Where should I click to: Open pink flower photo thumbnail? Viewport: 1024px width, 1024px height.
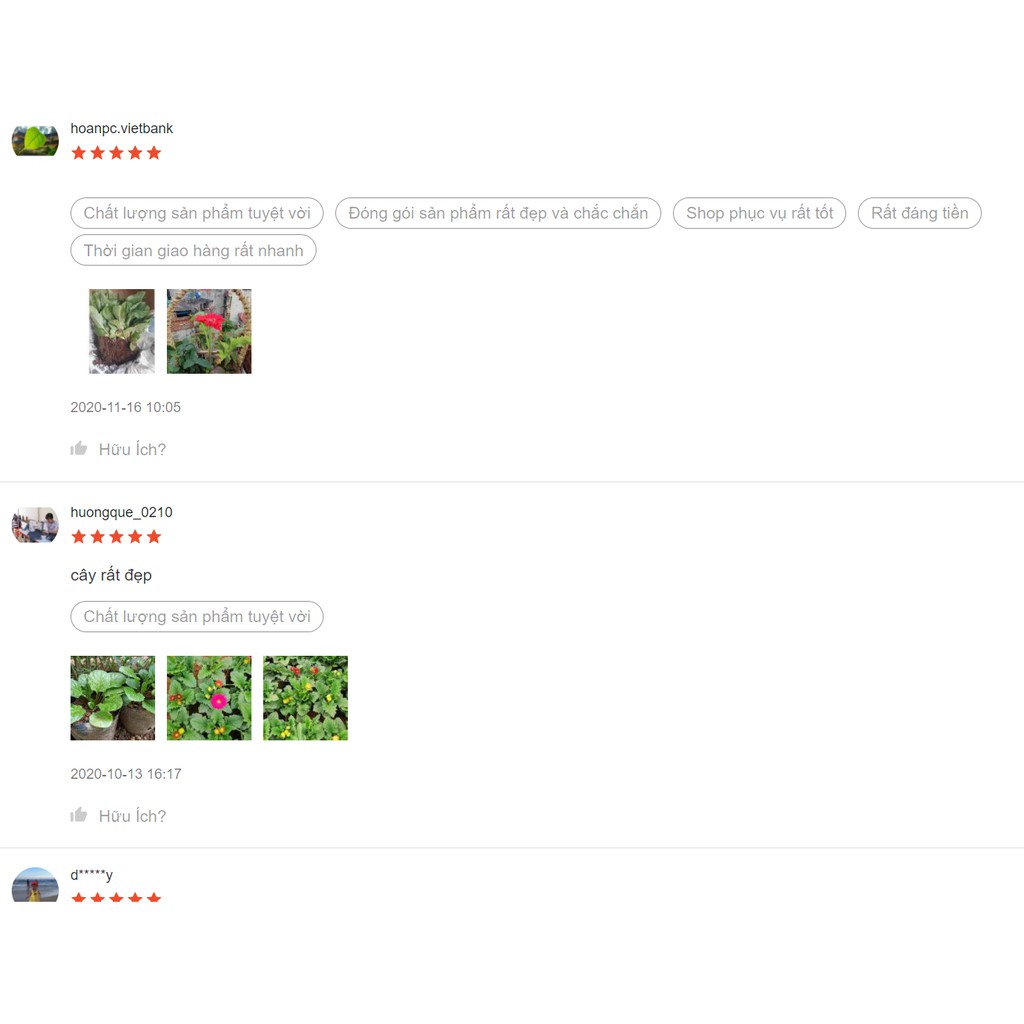[209, 697]
